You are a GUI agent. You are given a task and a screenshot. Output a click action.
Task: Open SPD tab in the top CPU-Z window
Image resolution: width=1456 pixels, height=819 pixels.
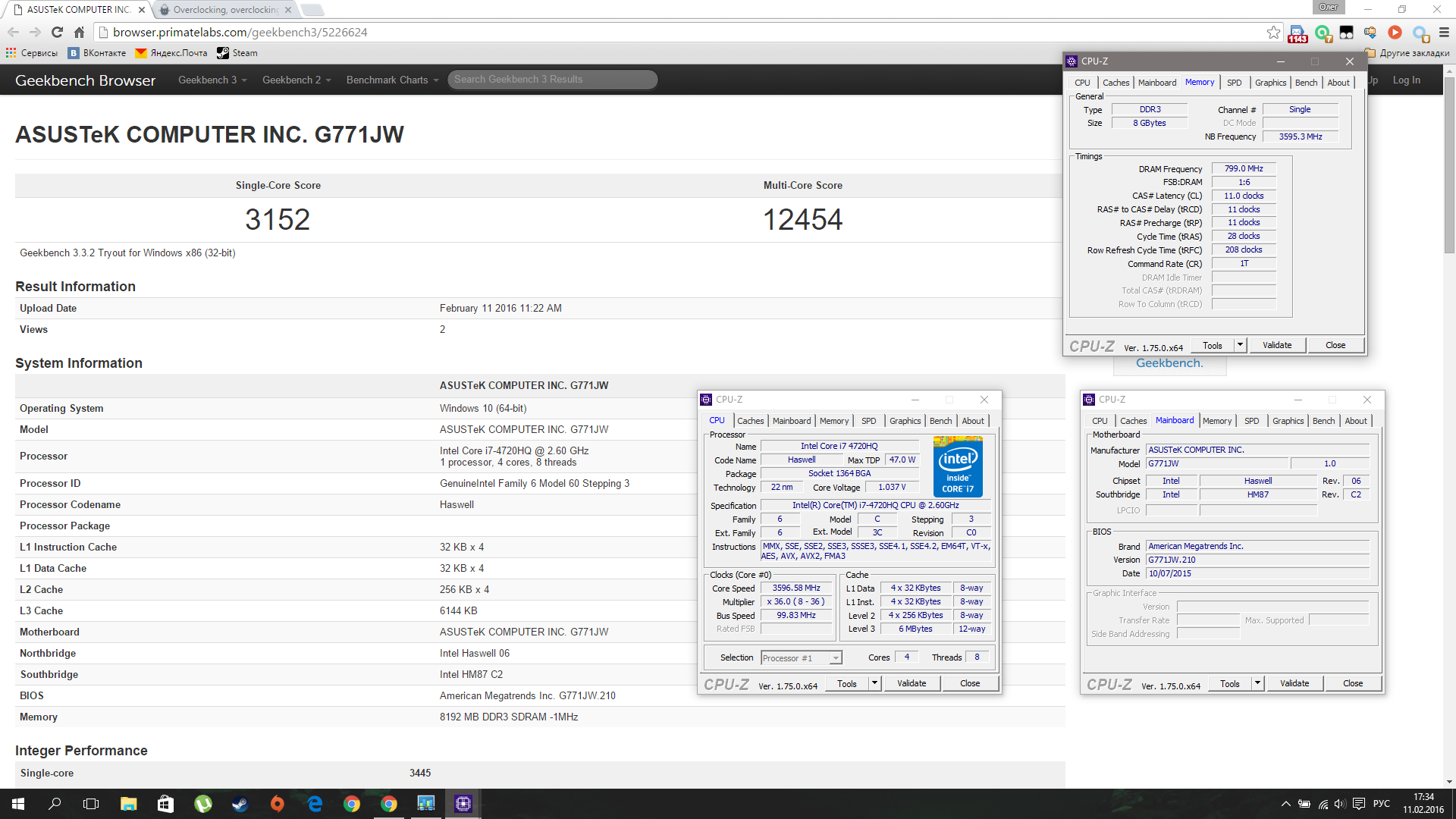(x=1235, y=83)
